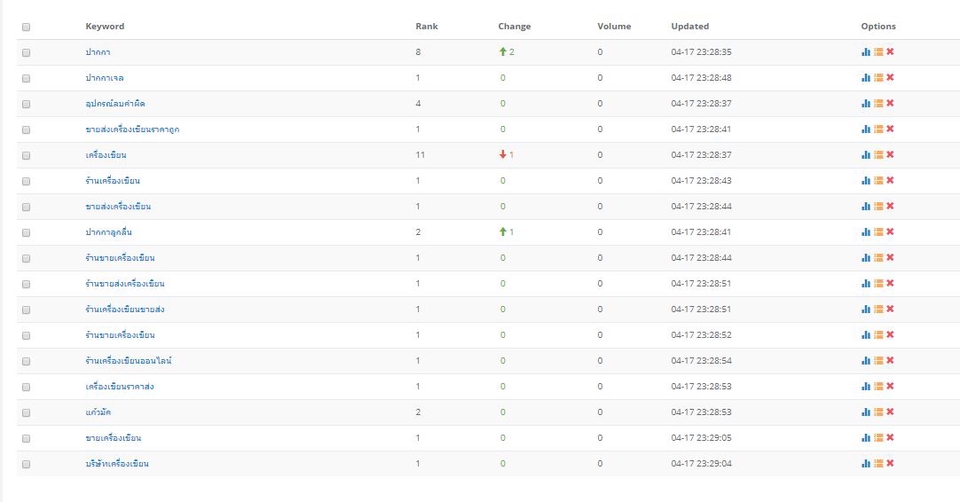The width and height of the screenshot is (960, 502).
Task: Click the Rank column header
Action: (427, 26)
